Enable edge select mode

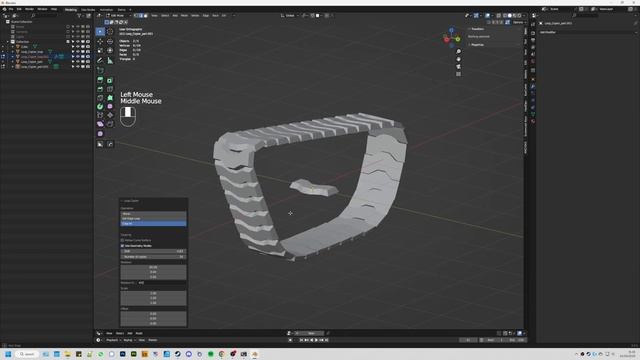point(141,16)
